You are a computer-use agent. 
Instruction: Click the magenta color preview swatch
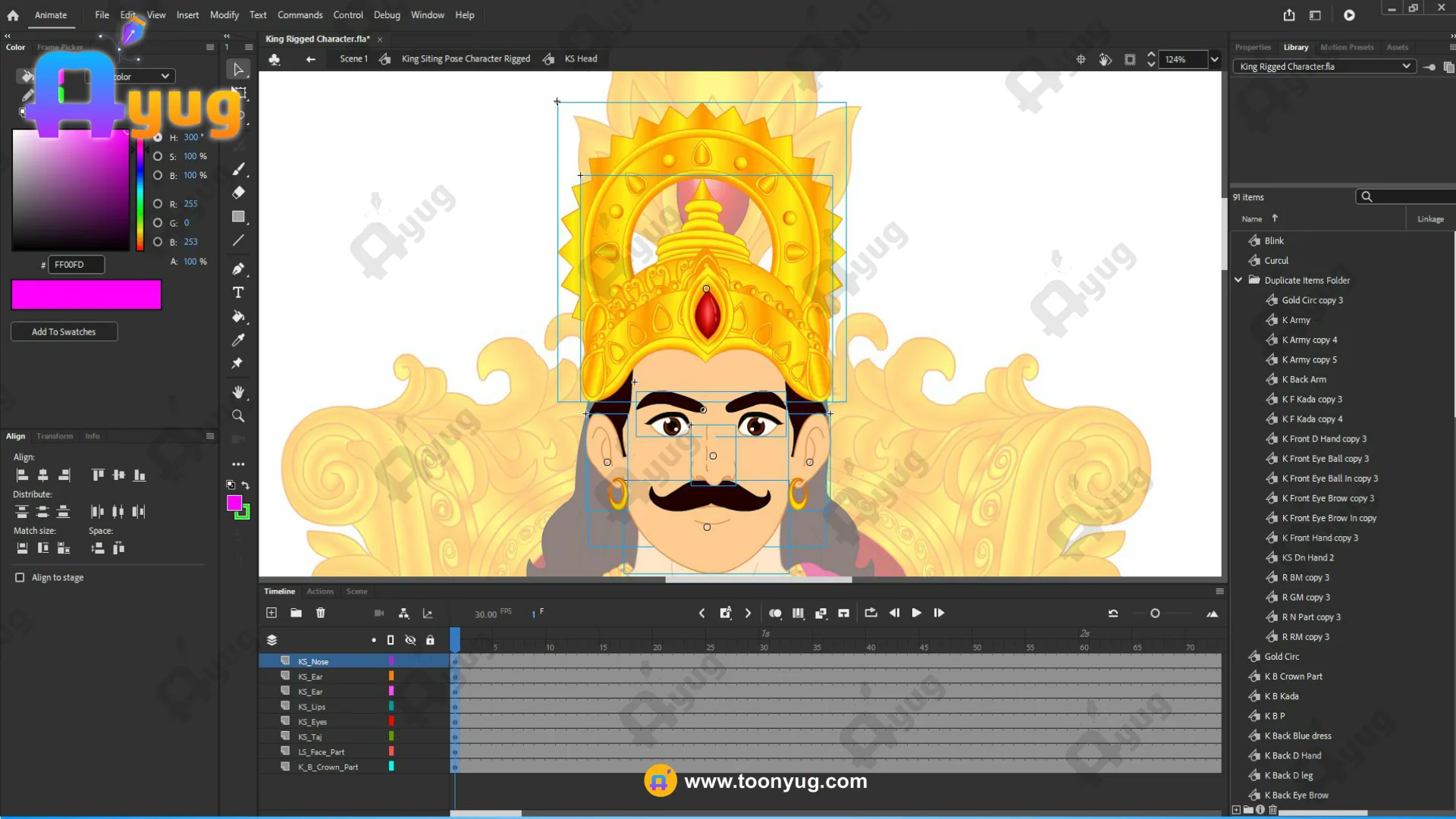click(86, 295)
